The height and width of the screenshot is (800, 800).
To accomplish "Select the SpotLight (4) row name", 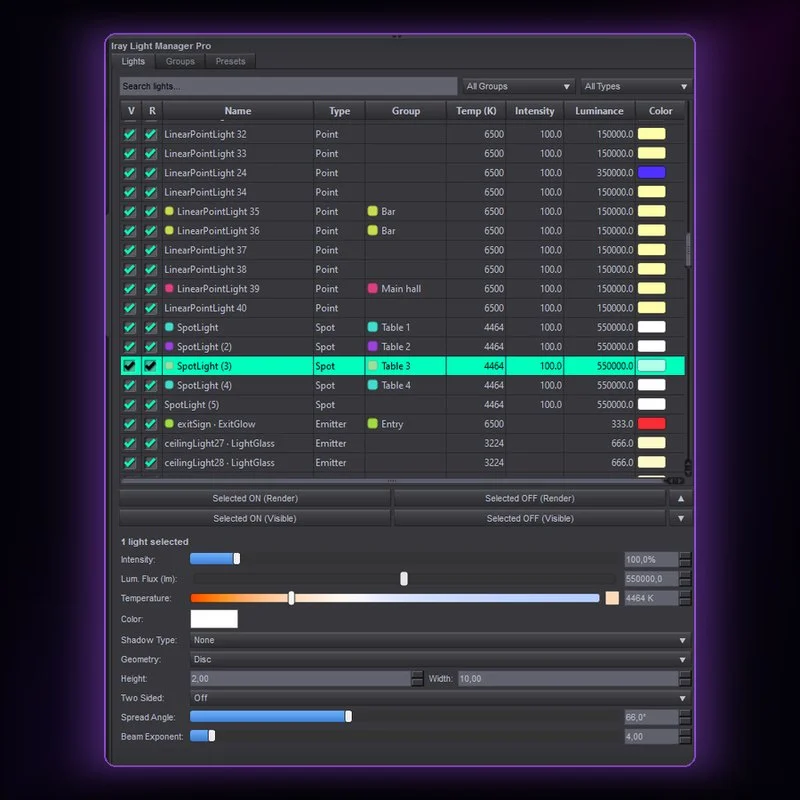I will [204, 385].
